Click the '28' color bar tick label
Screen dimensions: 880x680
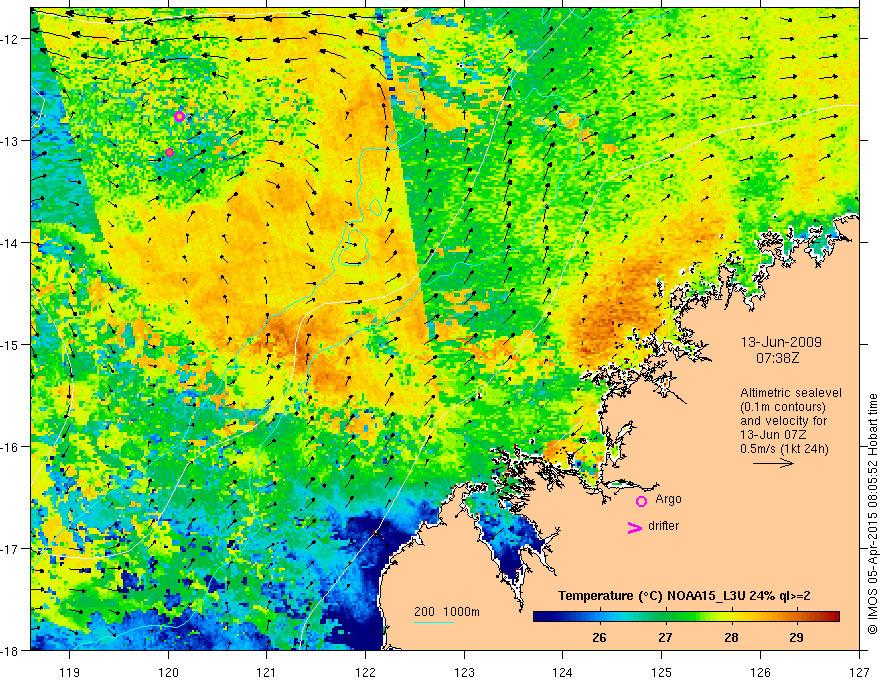[x=731, y=637]
